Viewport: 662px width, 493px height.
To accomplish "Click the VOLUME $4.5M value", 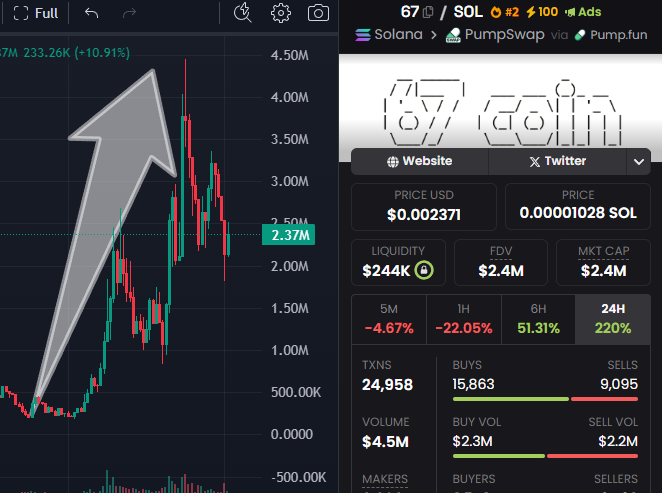I will [385, 442].
